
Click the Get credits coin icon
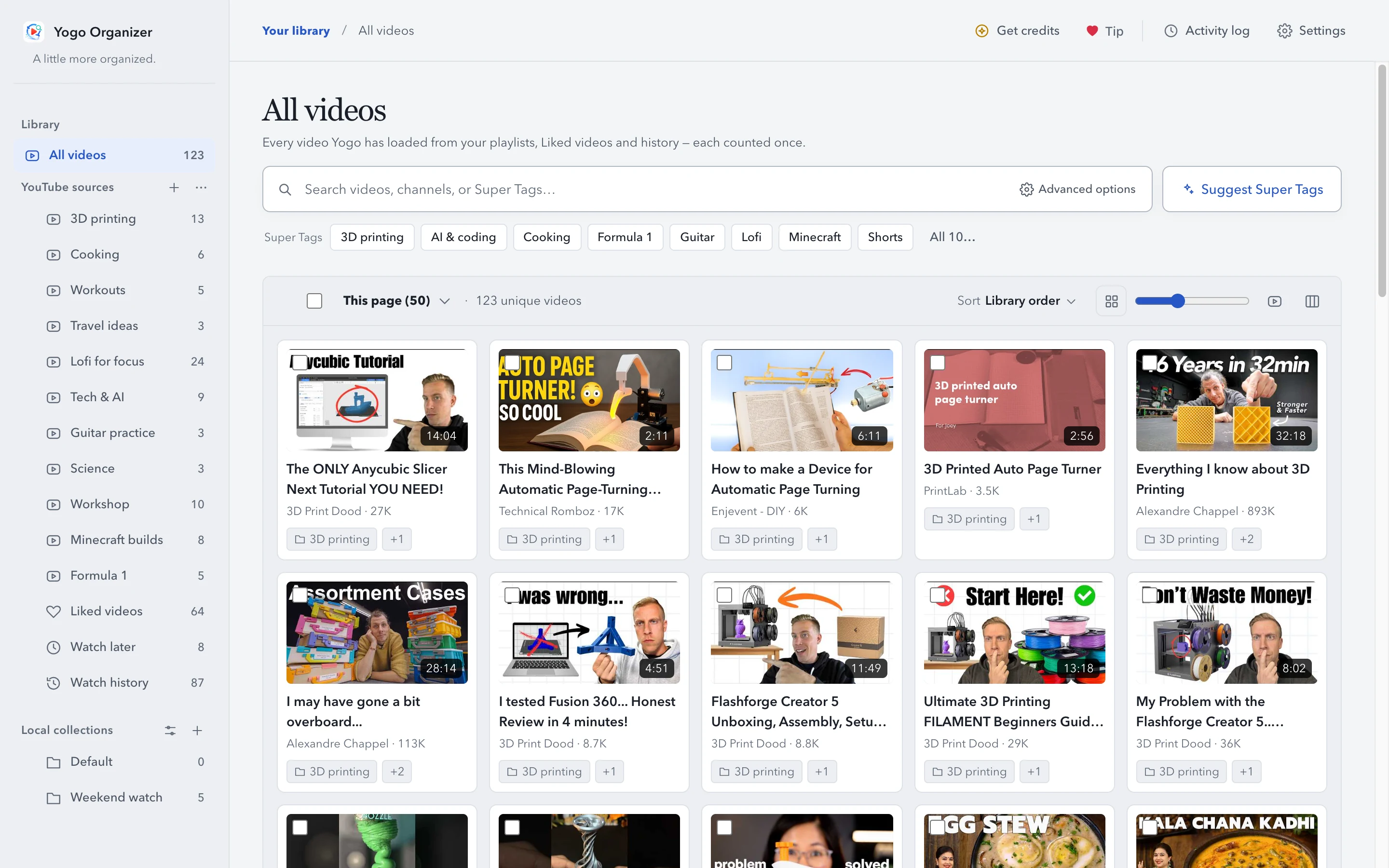pos(981,31)
